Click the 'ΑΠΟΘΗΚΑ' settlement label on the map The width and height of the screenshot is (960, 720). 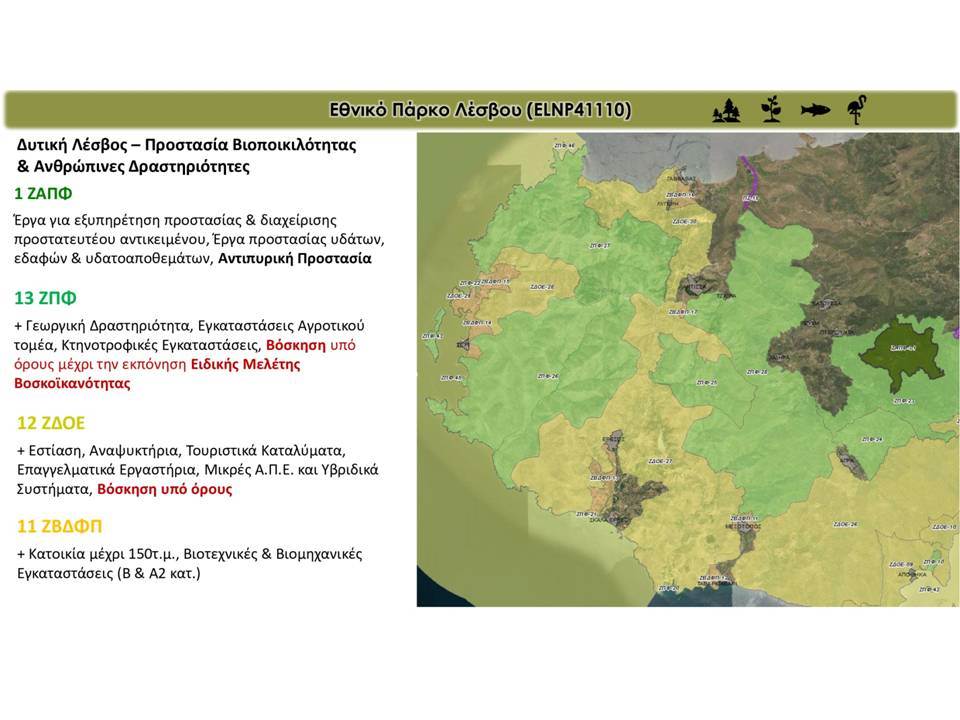912,575
